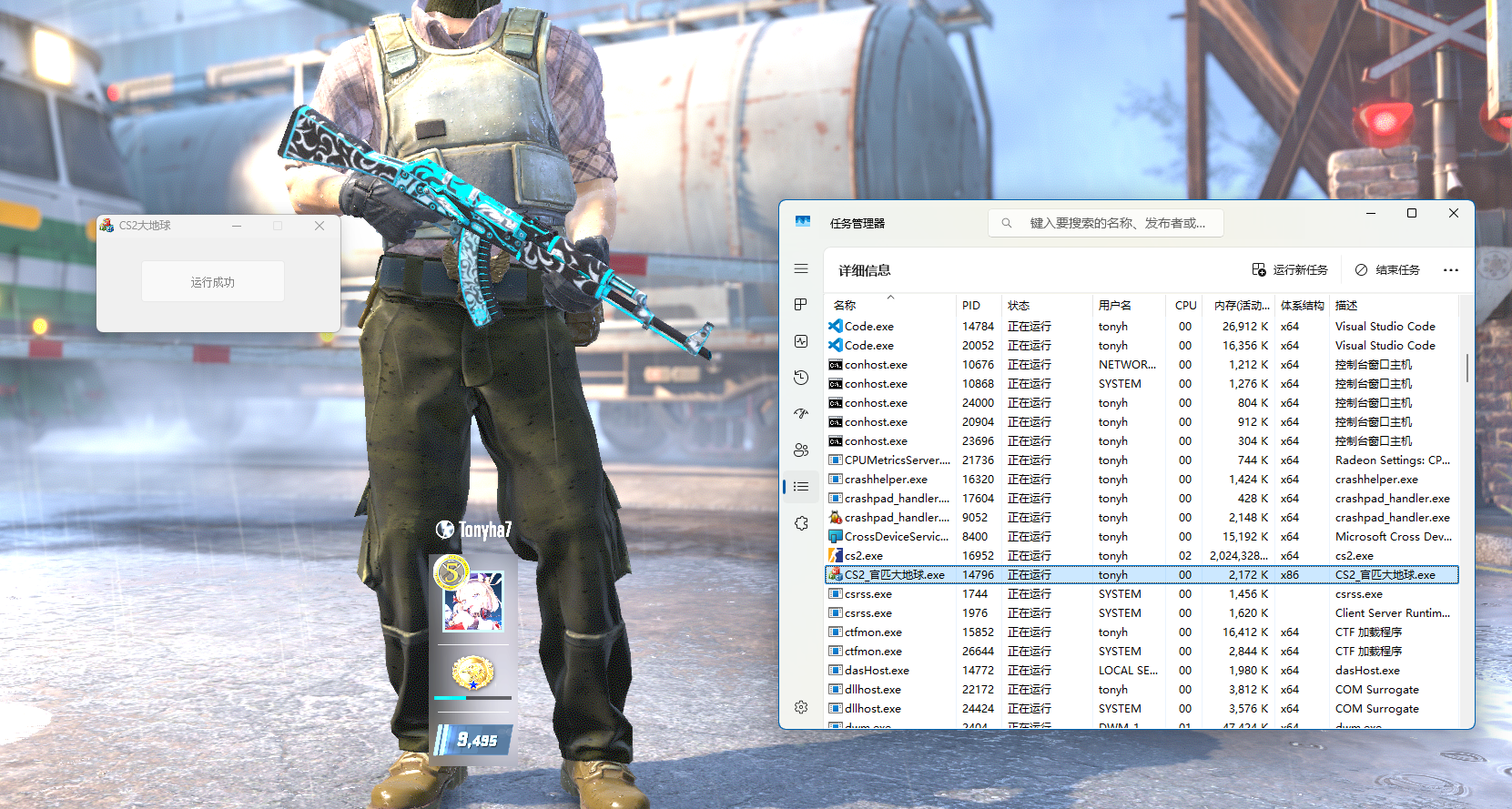Open the Performance page icon in sidebar

[x=801, y=341]
